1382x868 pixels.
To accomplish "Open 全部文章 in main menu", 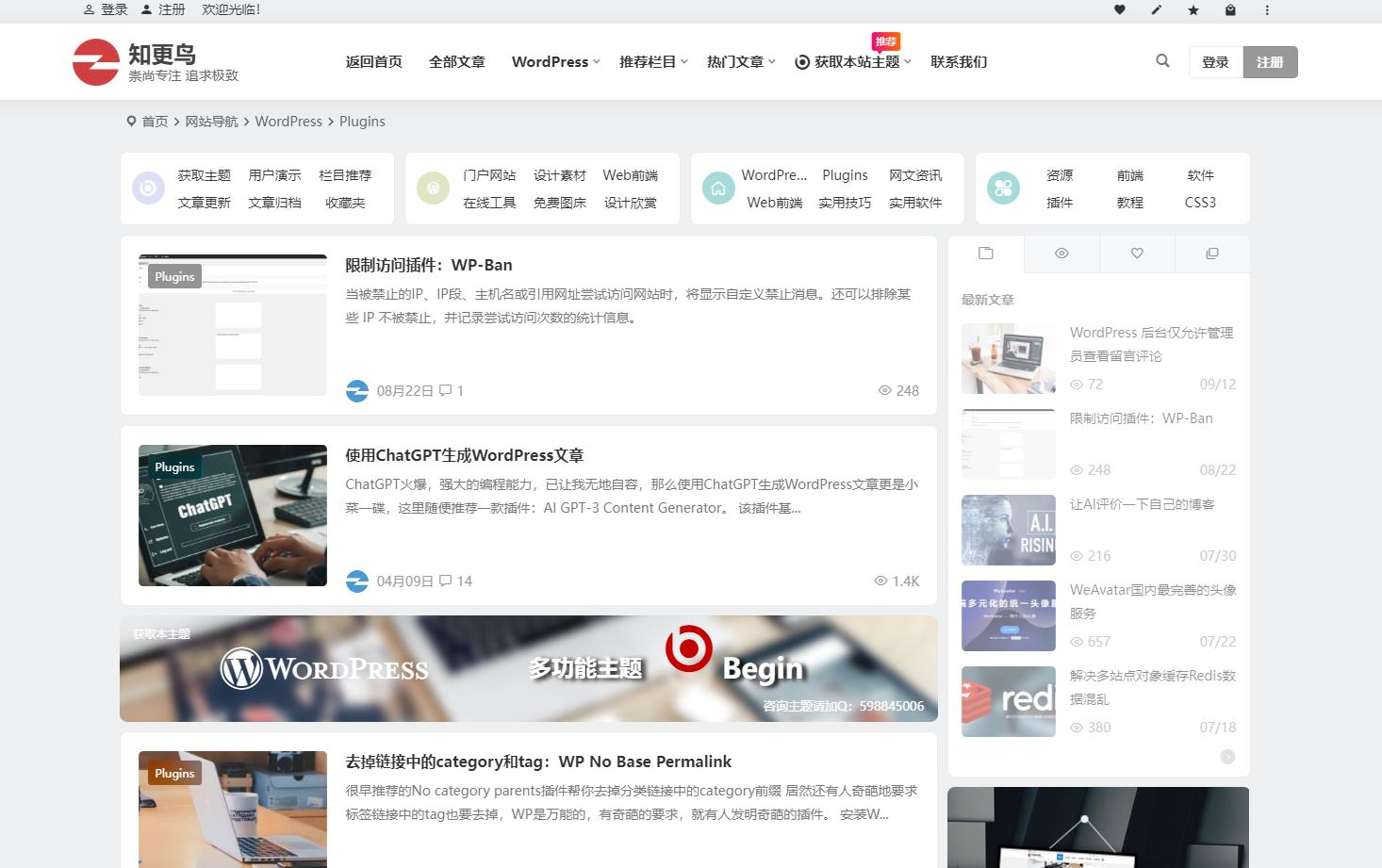I will pyautogui.click(x=457, y=61).
